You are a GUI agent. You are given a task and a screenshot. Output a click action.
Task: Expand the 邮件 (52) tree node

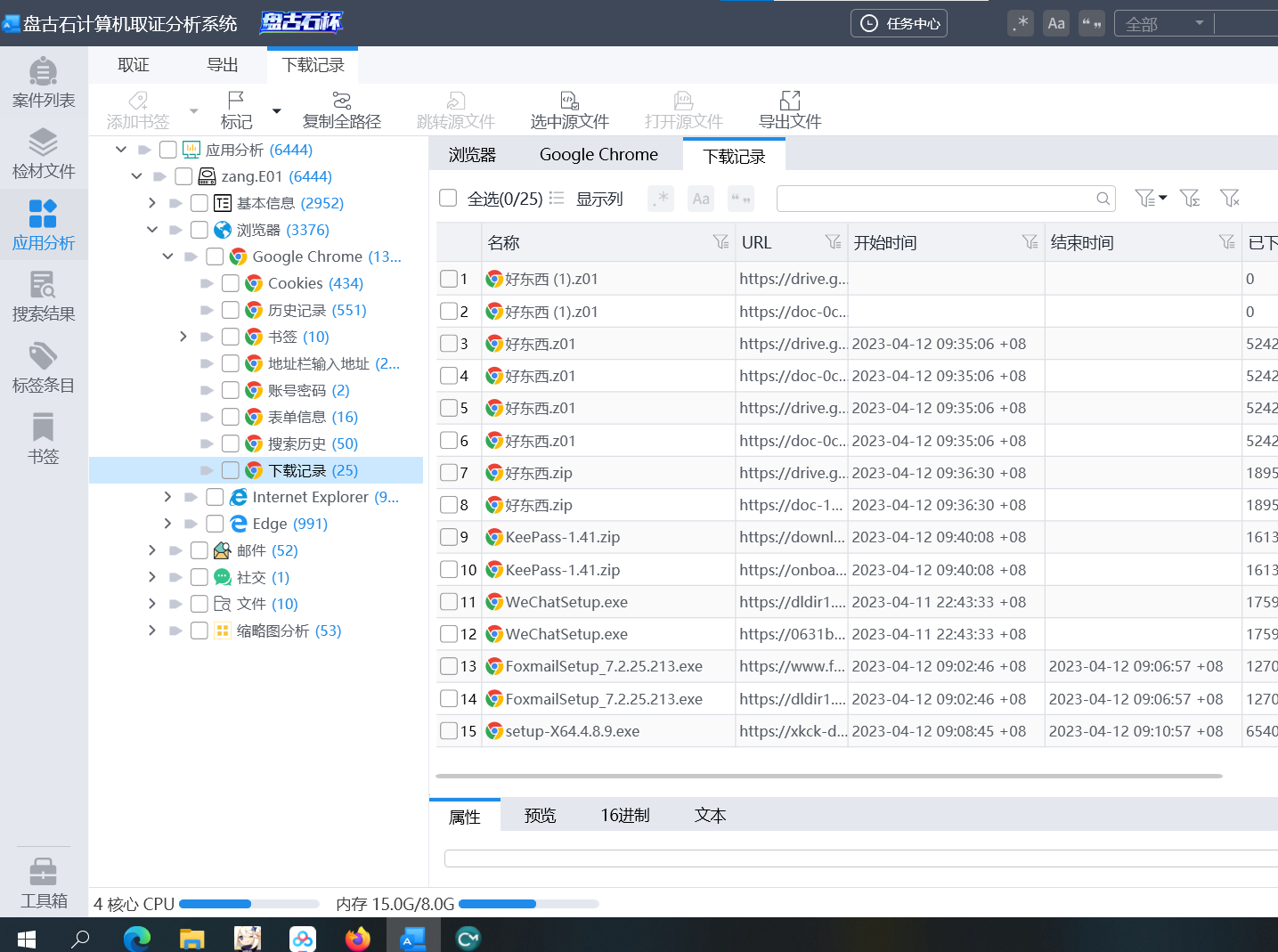tap(152, 550)
